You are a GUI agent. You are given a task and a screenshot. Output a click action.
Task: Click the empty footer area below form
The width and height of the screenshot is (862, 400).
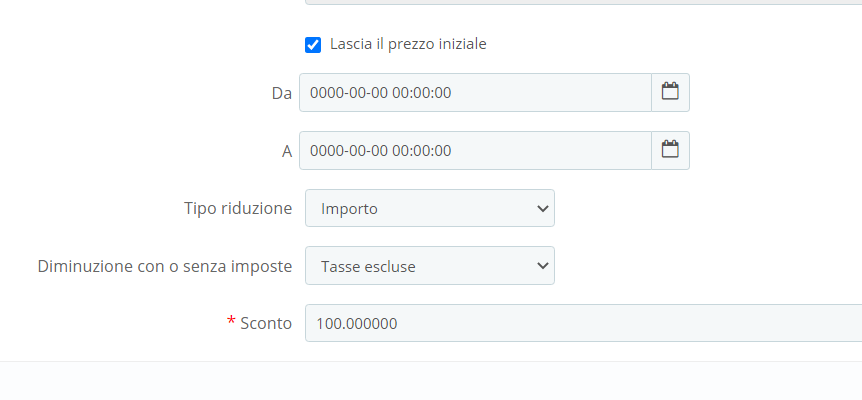[x=430, y=381]
